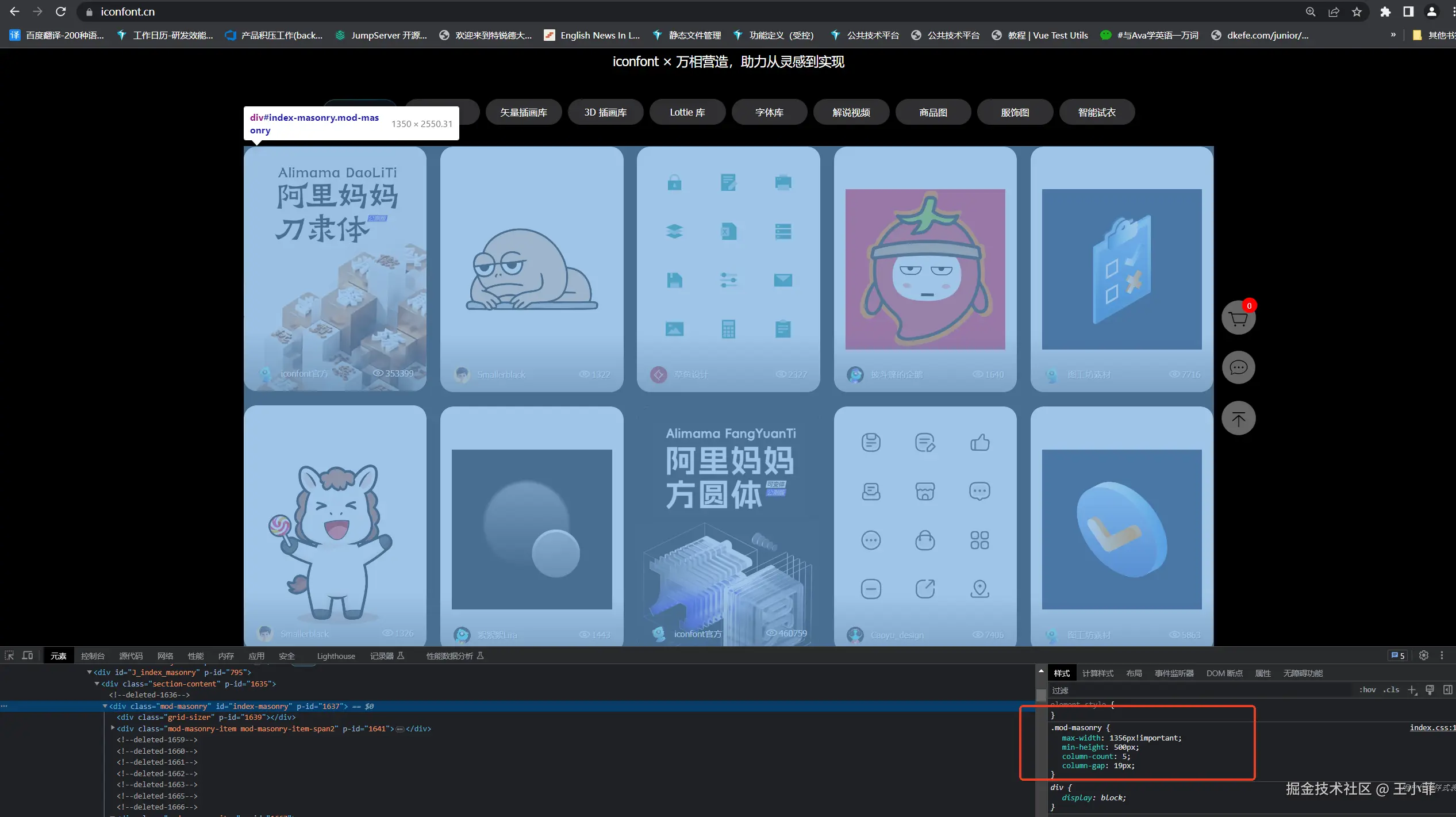Image resolution: width=1456 pixels, height=817 pixels.
Task: Open DevTools settings gear
Action: [1423, 655]
